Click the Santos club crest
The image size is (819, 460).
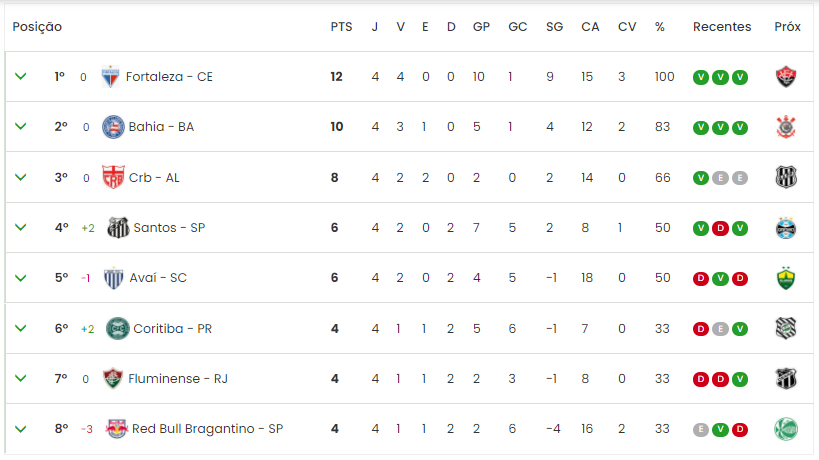(x=118, y=228)
